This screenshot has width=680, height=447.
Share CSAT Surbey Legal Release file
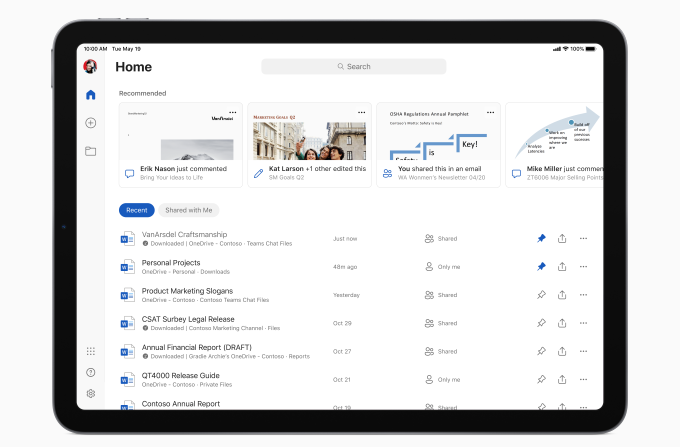pyautogui.click(x=562, y=323)
